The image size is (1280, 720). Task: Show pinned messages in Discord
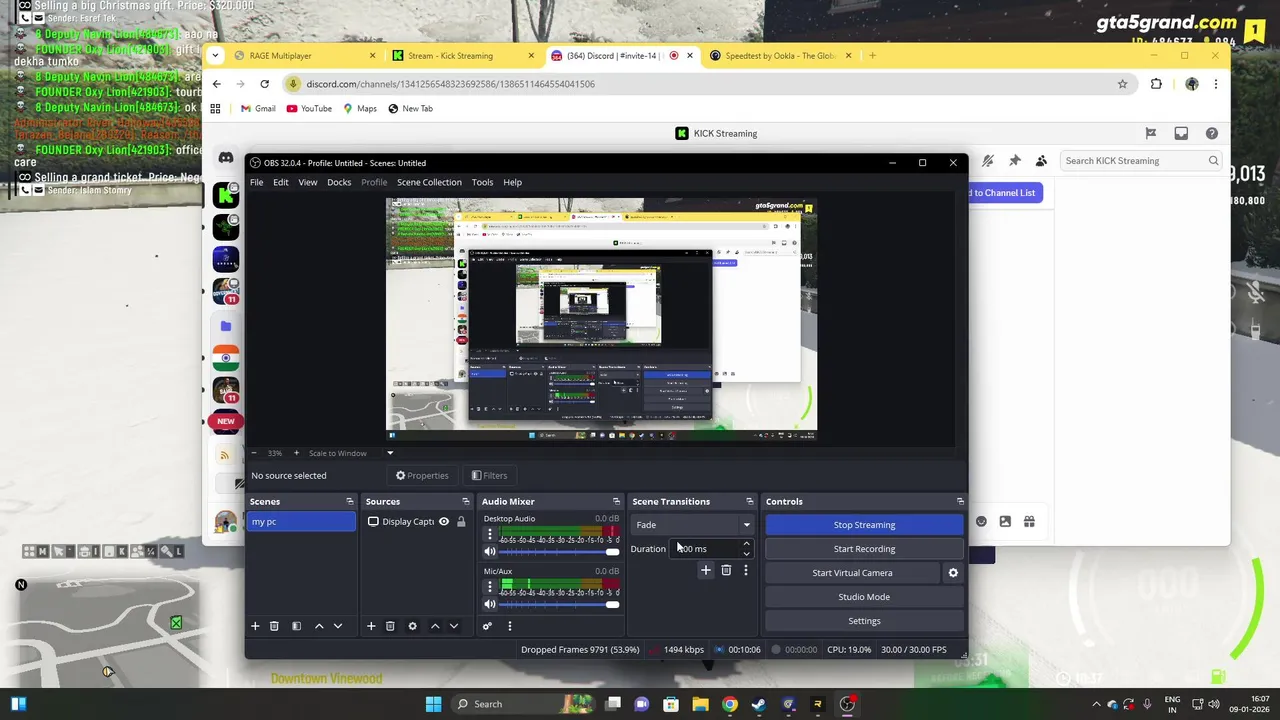coord(1014,160)
